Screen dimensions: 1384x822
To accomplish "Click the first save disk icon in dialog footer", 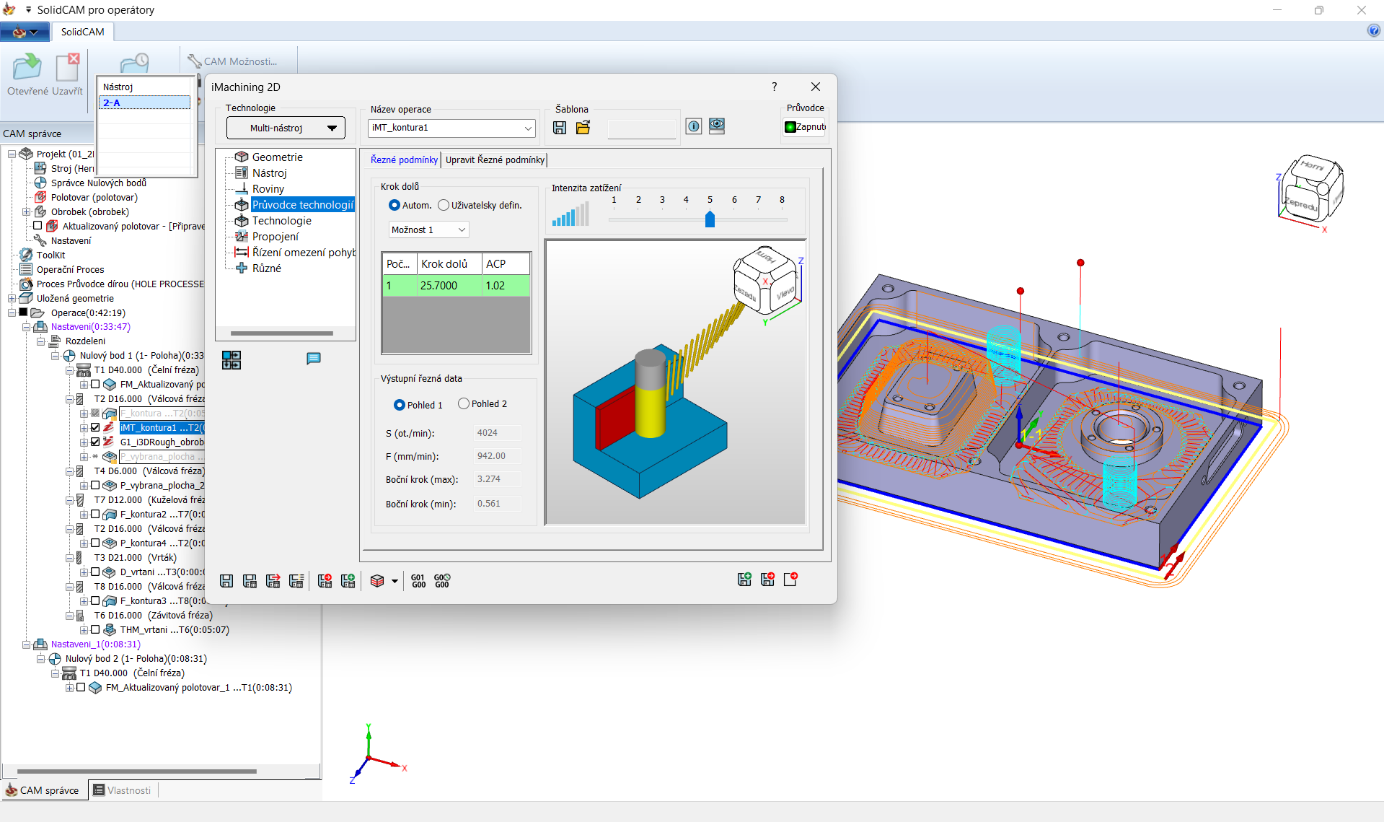I will point(227,581).
